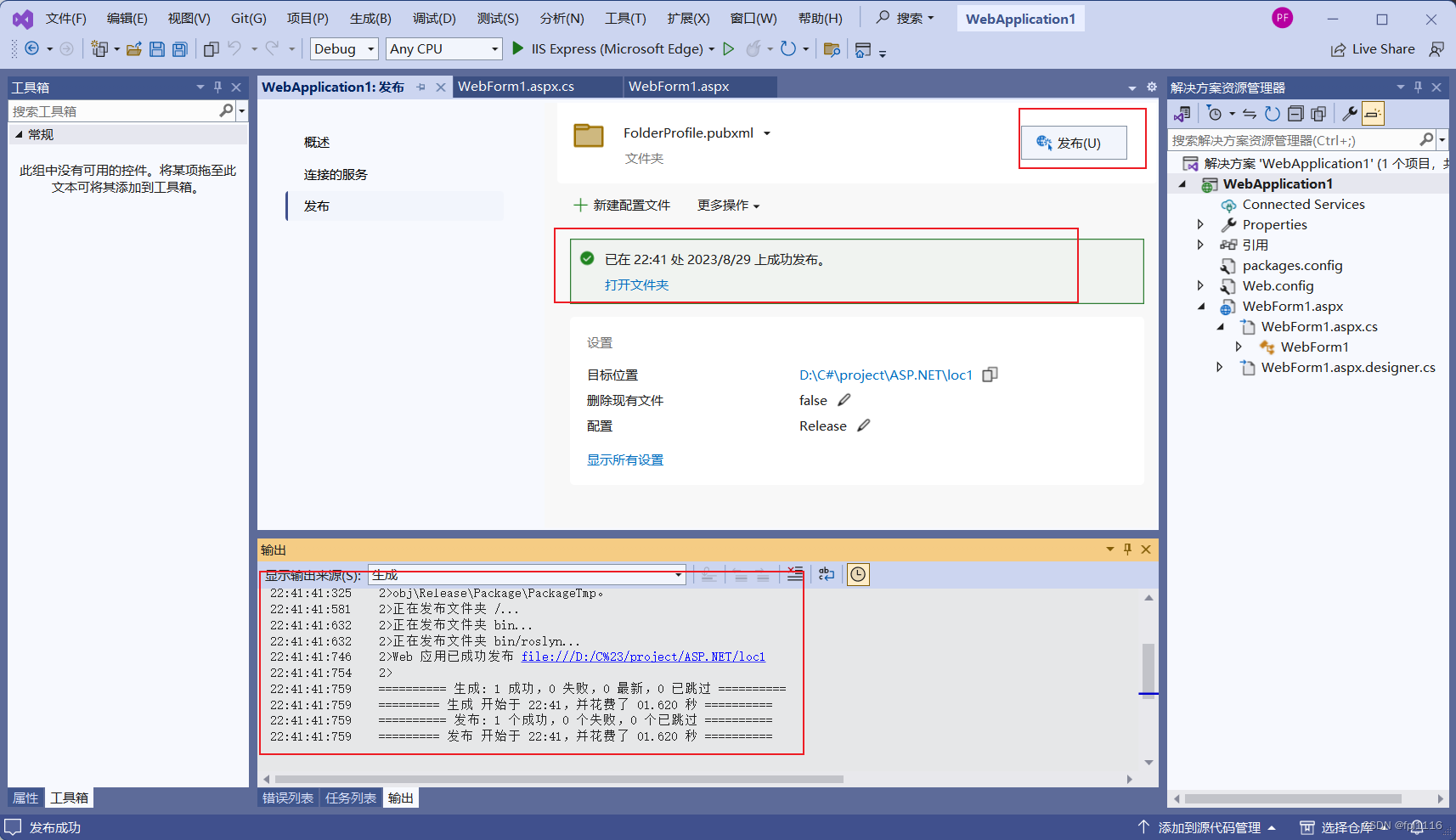Open the 扩展(X) extensions menu
Viewport: 1456px width, 840px height.
click(688, 19)
